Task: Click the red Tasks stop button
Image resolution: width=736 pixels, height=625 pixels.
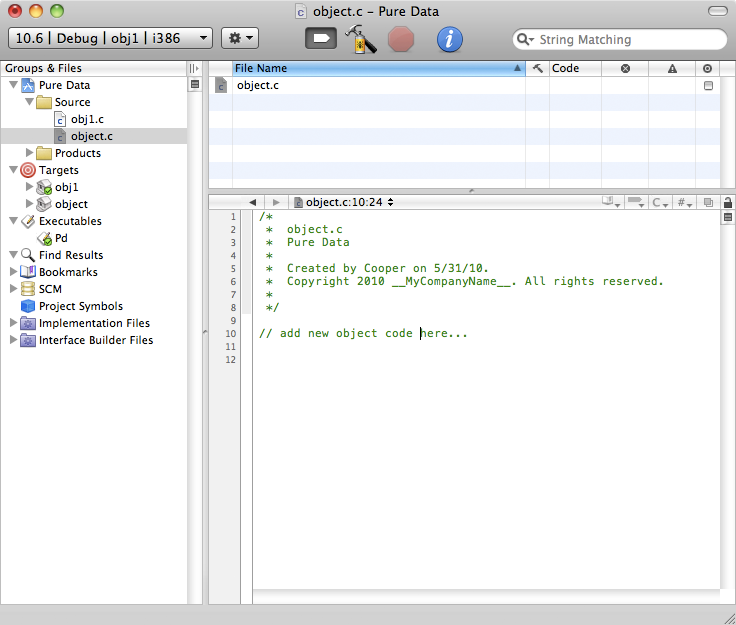Action: point(401,39)
